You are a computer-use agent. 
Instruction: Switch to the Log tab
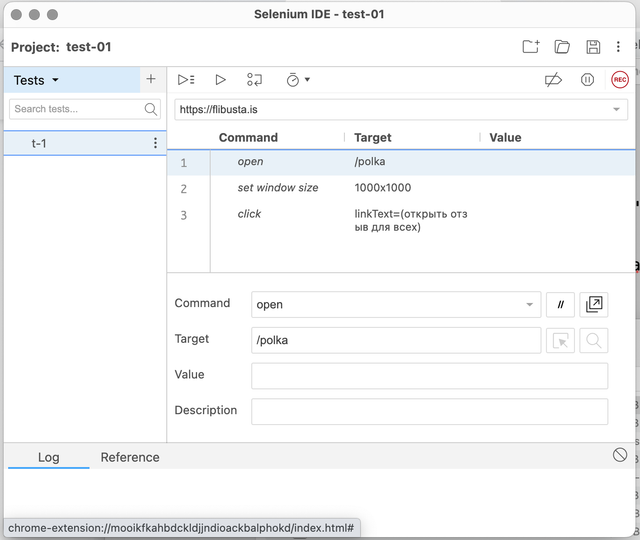click(48, 457)
